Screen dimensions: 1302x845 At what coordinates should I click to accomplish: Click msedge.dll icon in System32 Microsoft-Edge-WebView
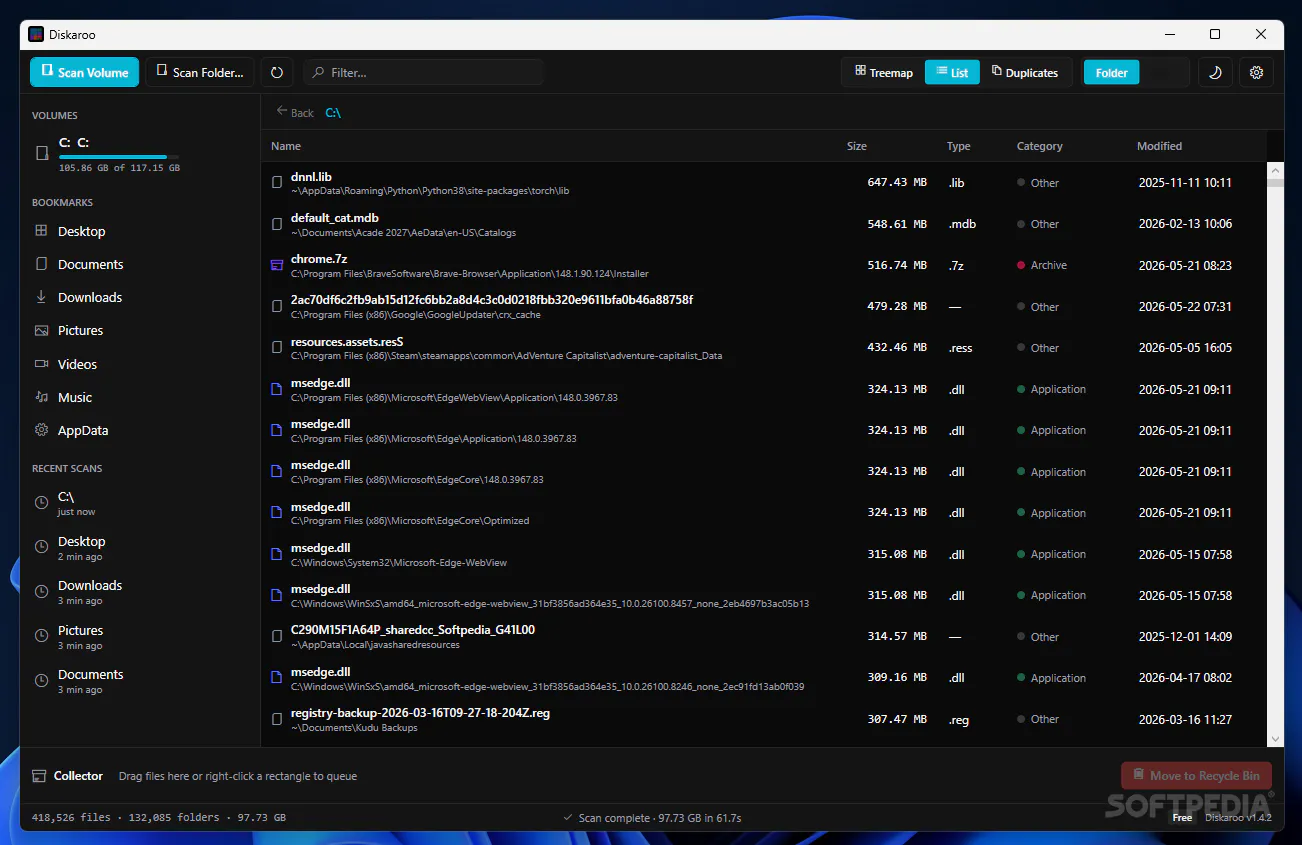click(277, 554)
